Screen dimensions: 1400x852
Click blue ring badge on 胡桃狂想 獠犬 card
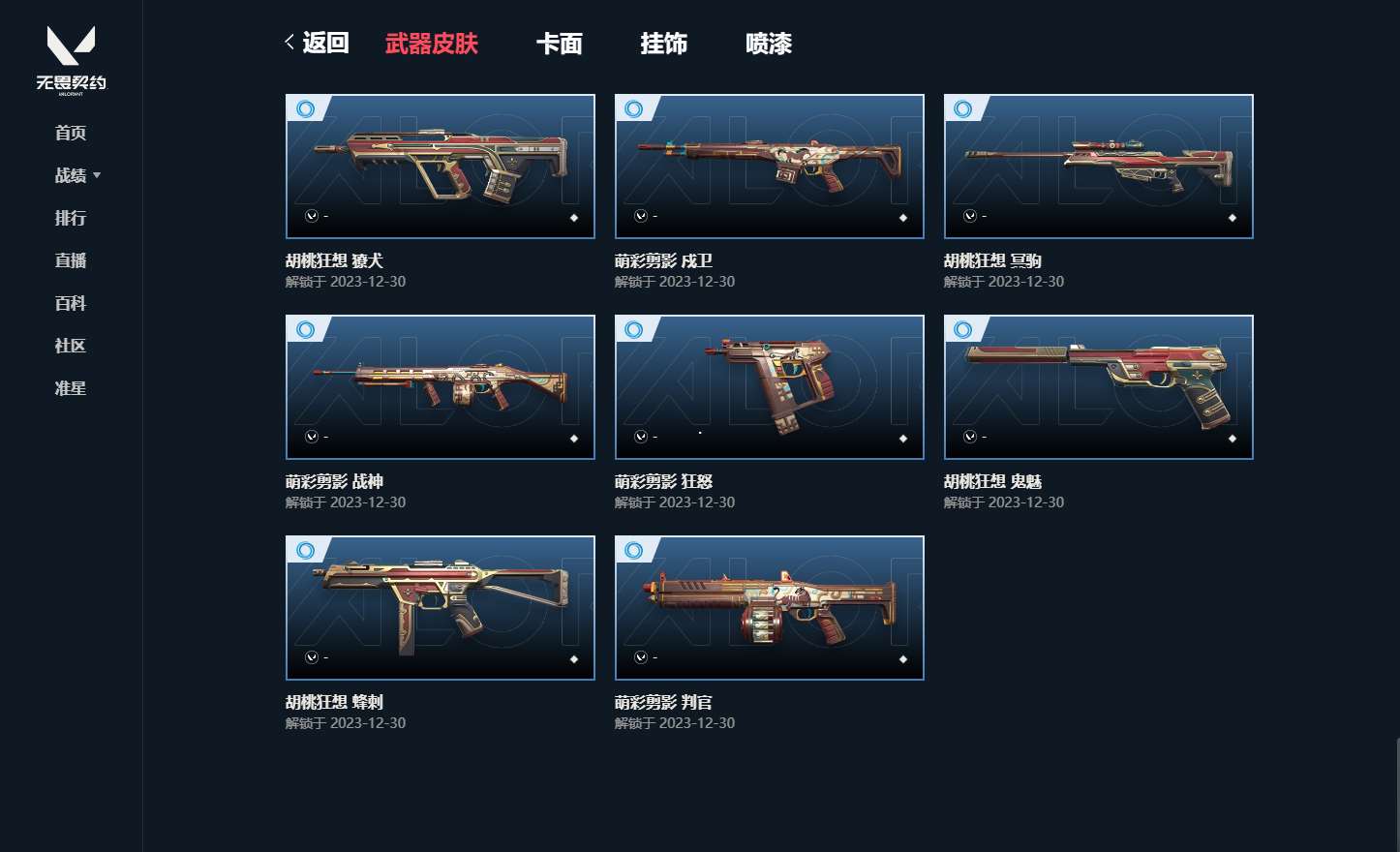(x=306, y=109)
